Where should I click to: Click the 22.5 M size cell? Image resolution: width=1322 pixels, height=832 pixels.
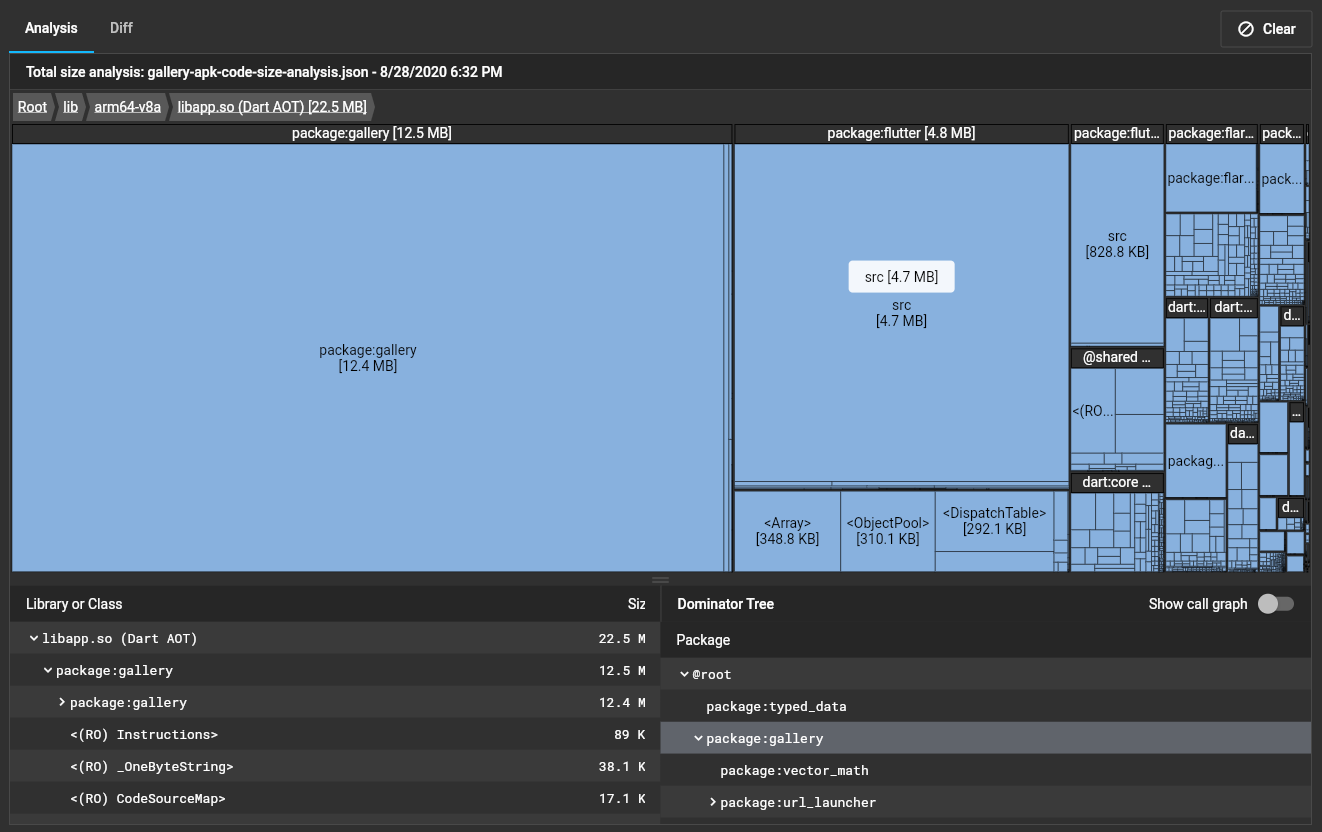click(622, 638)
